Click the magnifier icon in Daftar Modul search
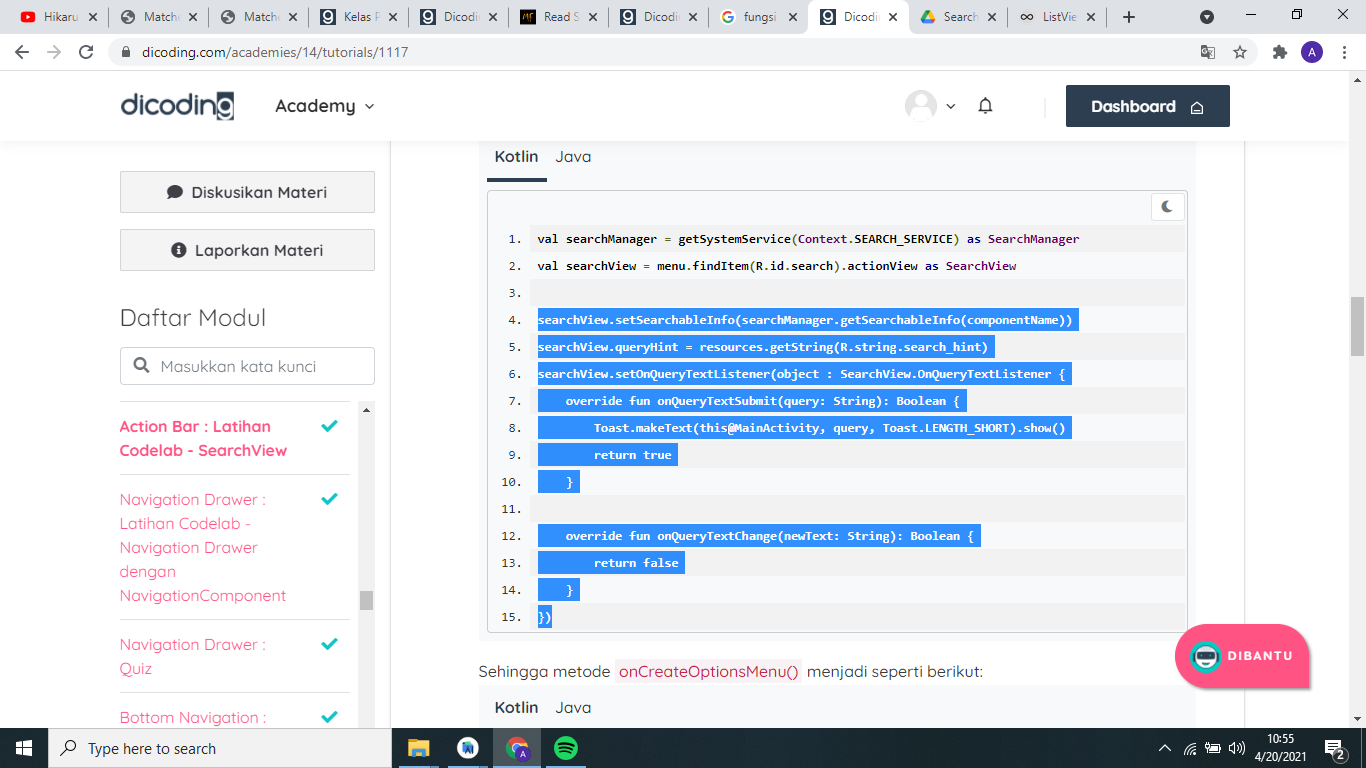This screenshot has height=768, width=1366. [x=141, y=366]
